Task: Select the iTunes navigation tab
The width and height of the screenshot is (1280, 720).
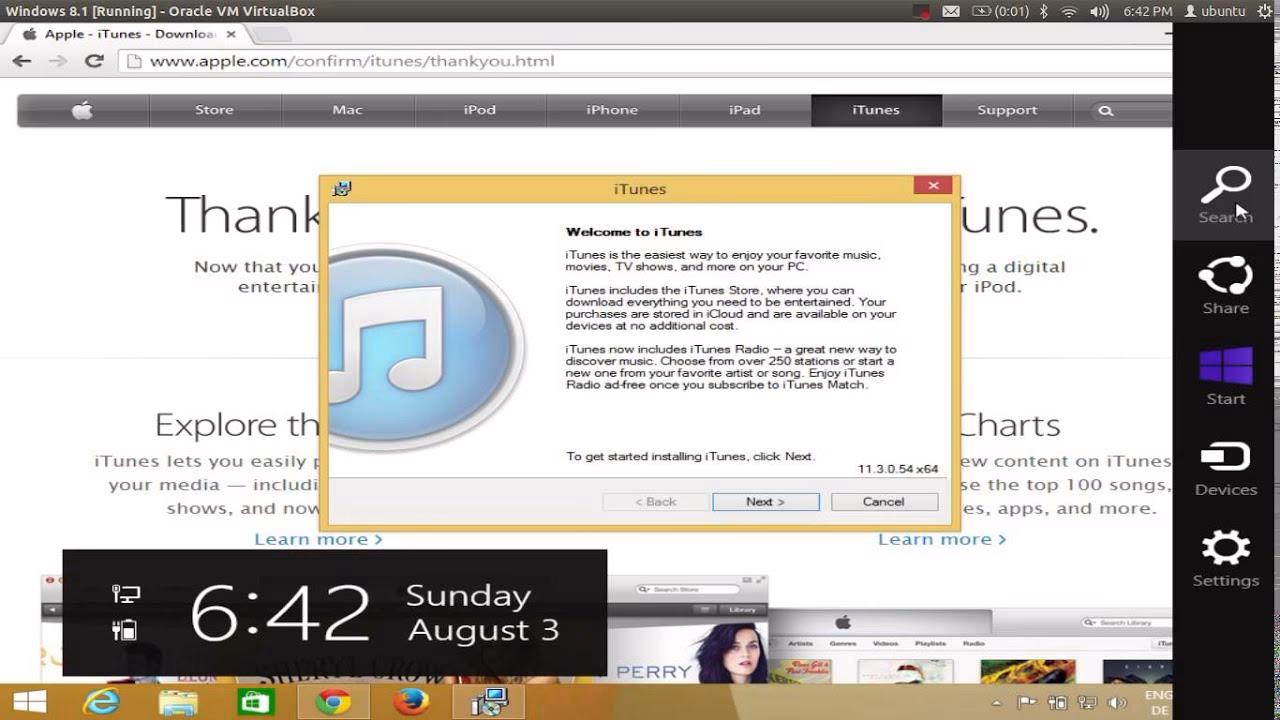Action: pos(876,110)
